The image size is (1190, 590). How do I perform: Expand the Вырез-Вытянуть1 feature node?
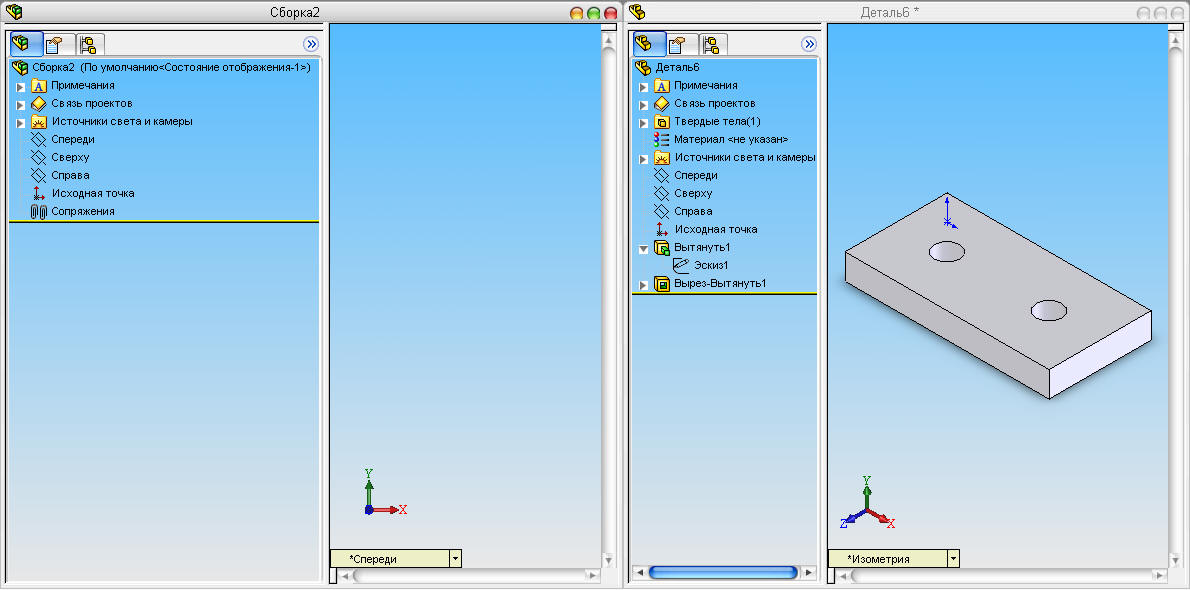coord(644,285)
